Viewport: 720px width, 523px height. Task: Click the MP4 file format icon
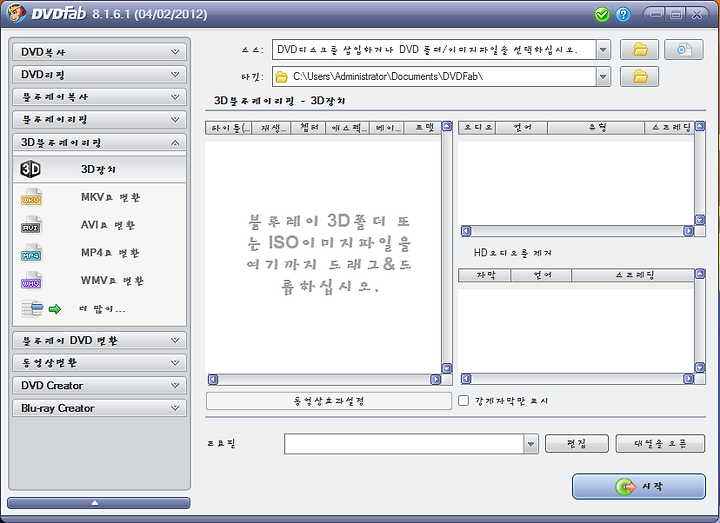click(x=31, y=253)
